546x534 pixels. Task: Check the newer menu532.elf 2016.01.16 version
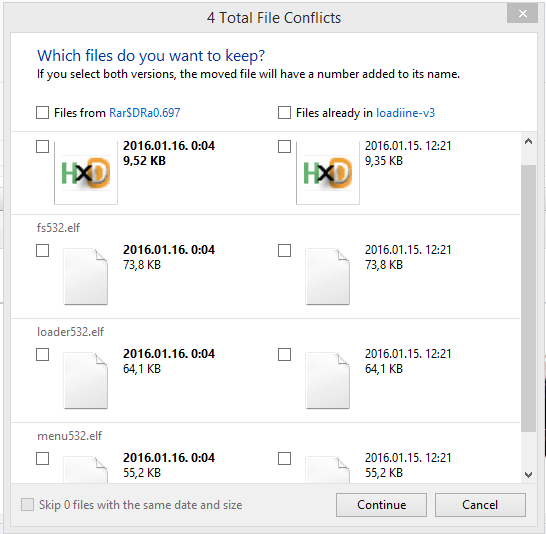(x=42, y=458)
